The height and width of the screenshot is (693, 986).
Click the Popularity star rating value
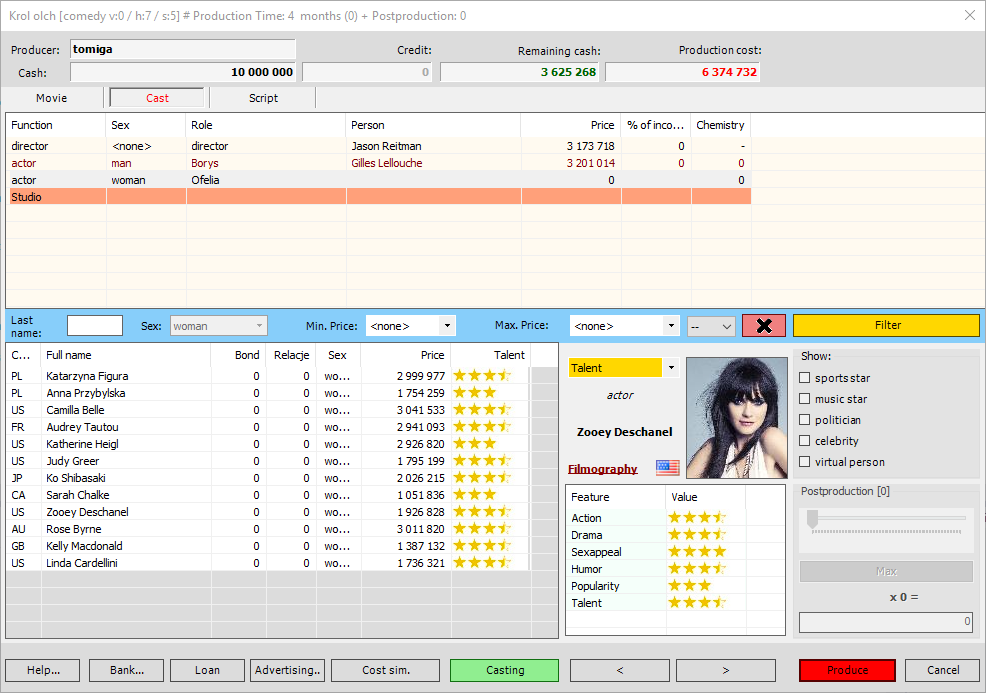[689, 586]
